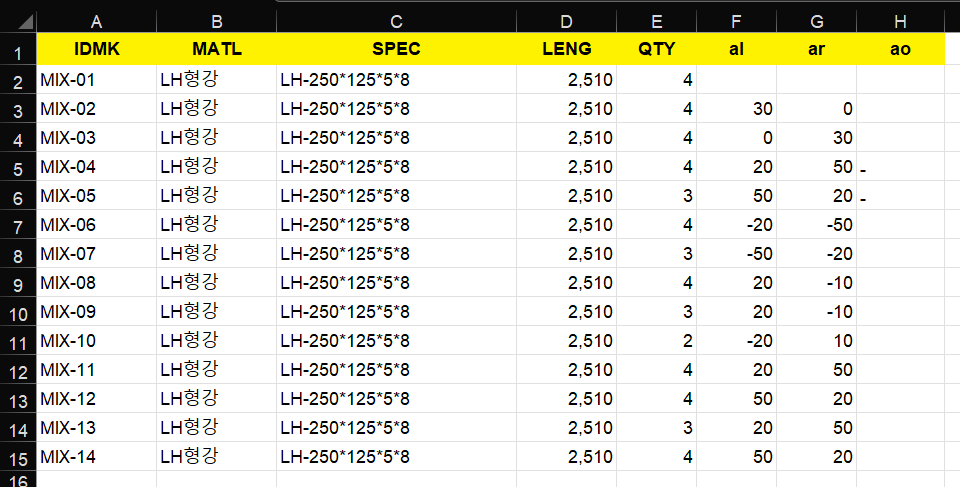Click LENG cell in MIX-10 row
The image size is (960, 487).
[x=566, y=341]
